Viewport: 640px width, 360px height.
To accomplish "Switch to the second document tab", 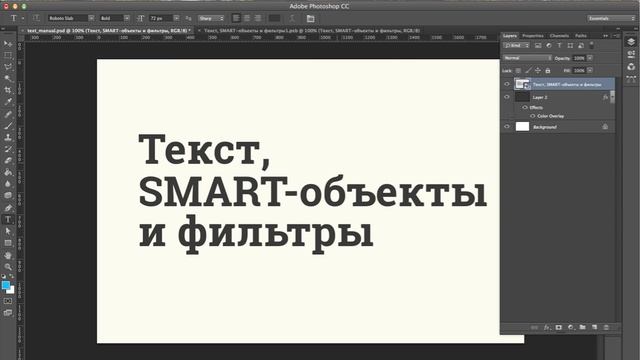I will [311, 31].
